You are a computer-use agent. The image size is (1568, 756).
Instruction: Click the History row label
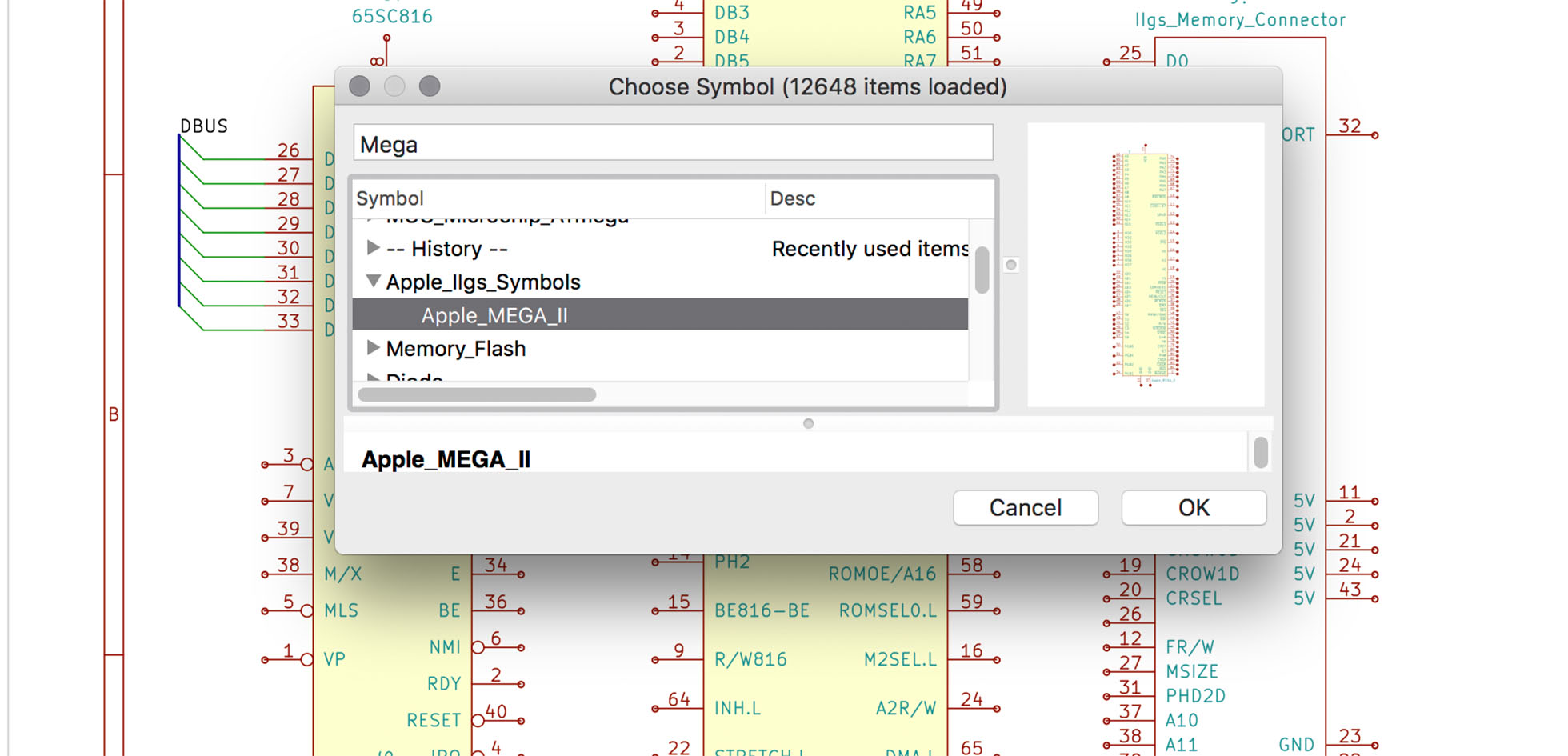pyautogui.click(x=446, y=249)
